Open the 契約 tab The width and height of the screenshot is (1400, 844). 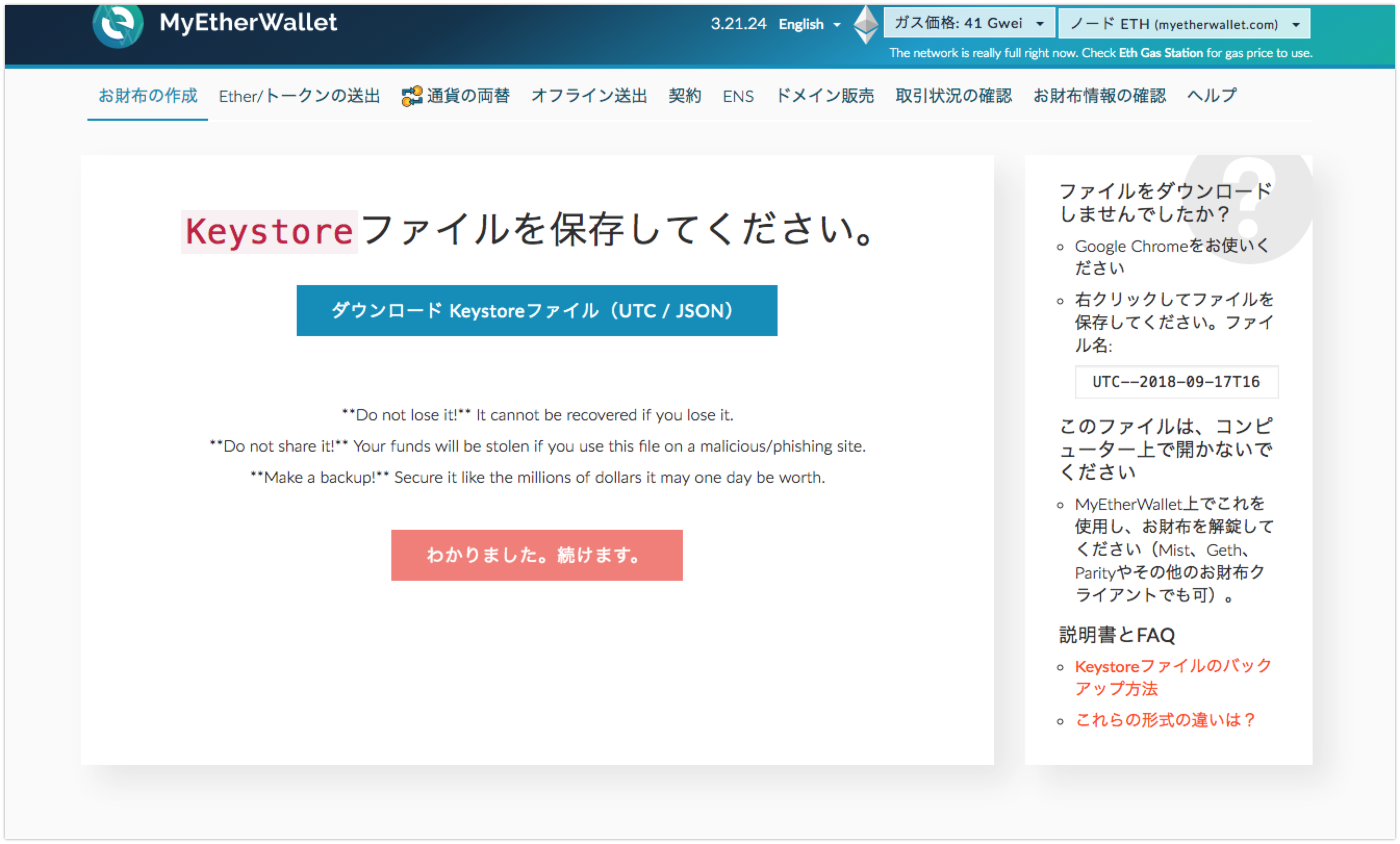(x=685, y=96)
